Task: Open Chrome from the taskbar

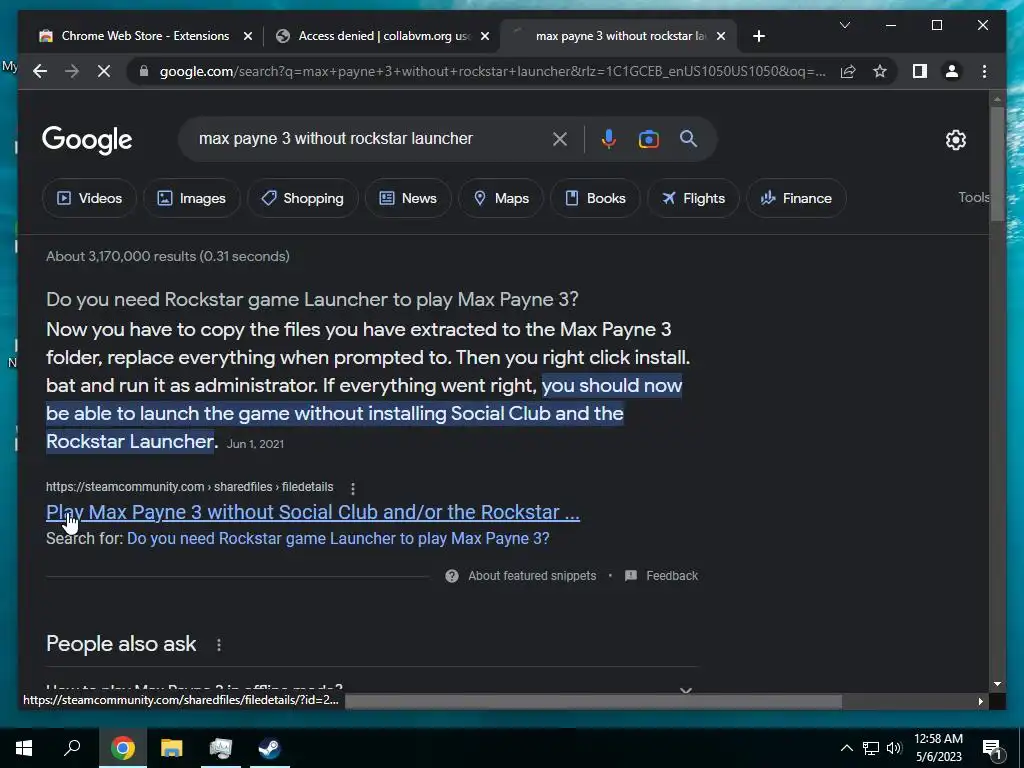Action: [x=122, y=748]
